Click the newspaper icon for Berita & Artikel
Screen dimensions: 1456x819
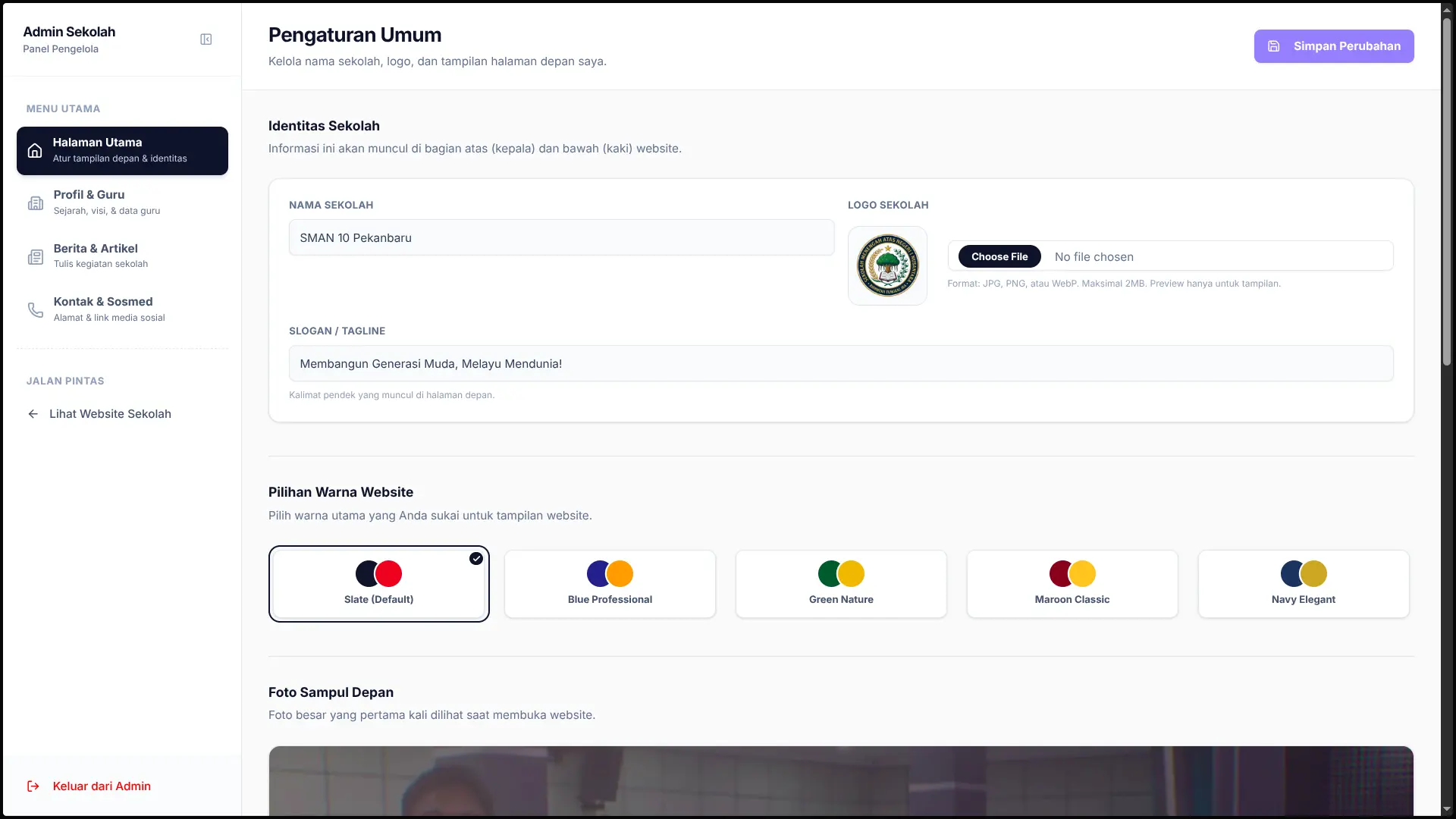(36, 257)
